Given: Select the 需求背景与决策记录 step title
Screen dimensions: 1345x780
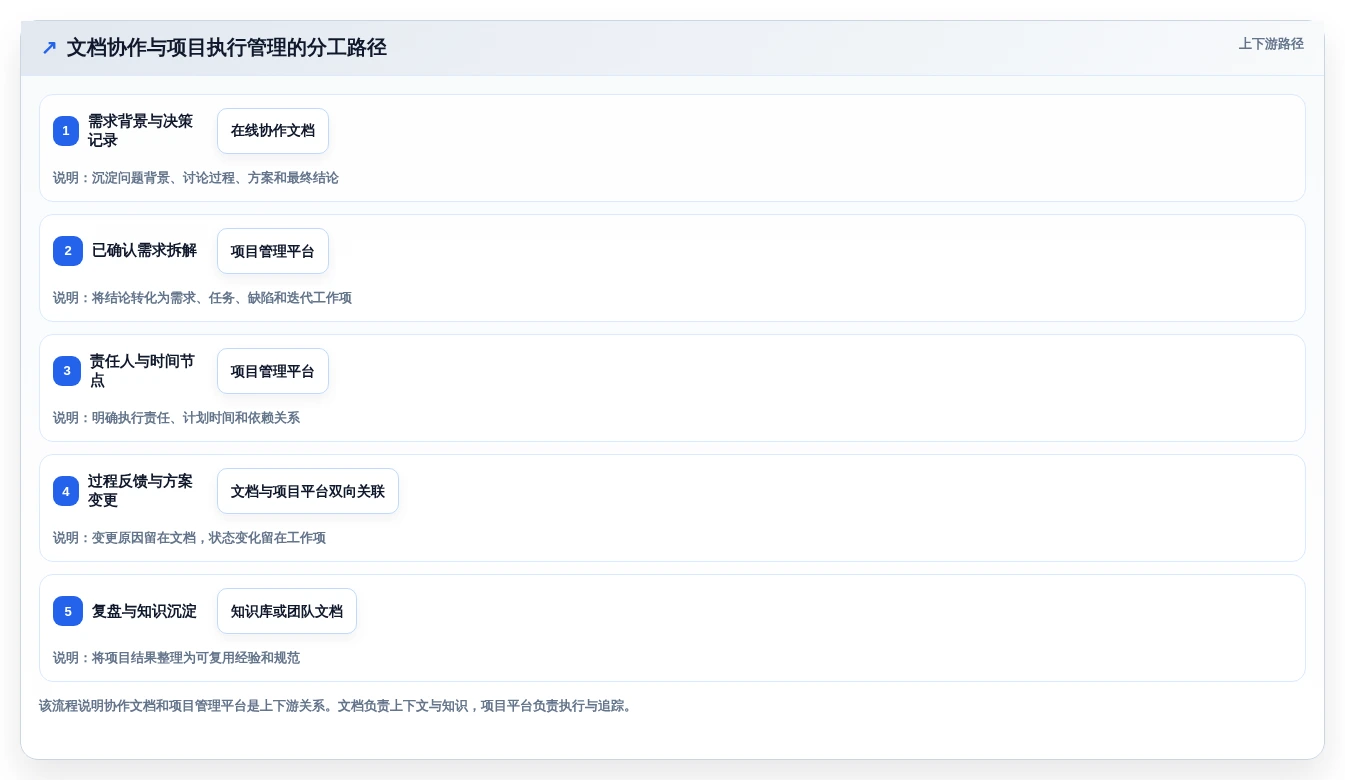Looking at the screenshot, I should coord(141,131).
